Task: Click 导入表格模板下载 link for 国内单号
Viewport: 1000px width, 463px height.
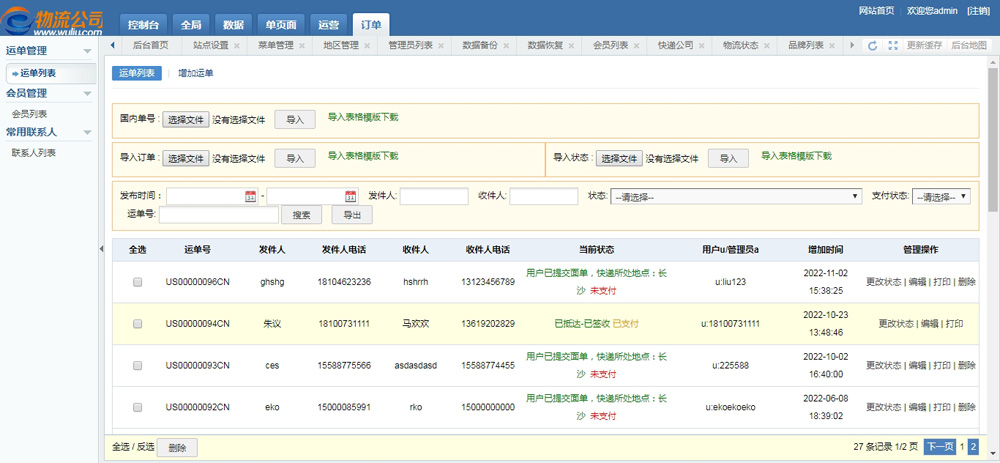Action: click(363, 117)
